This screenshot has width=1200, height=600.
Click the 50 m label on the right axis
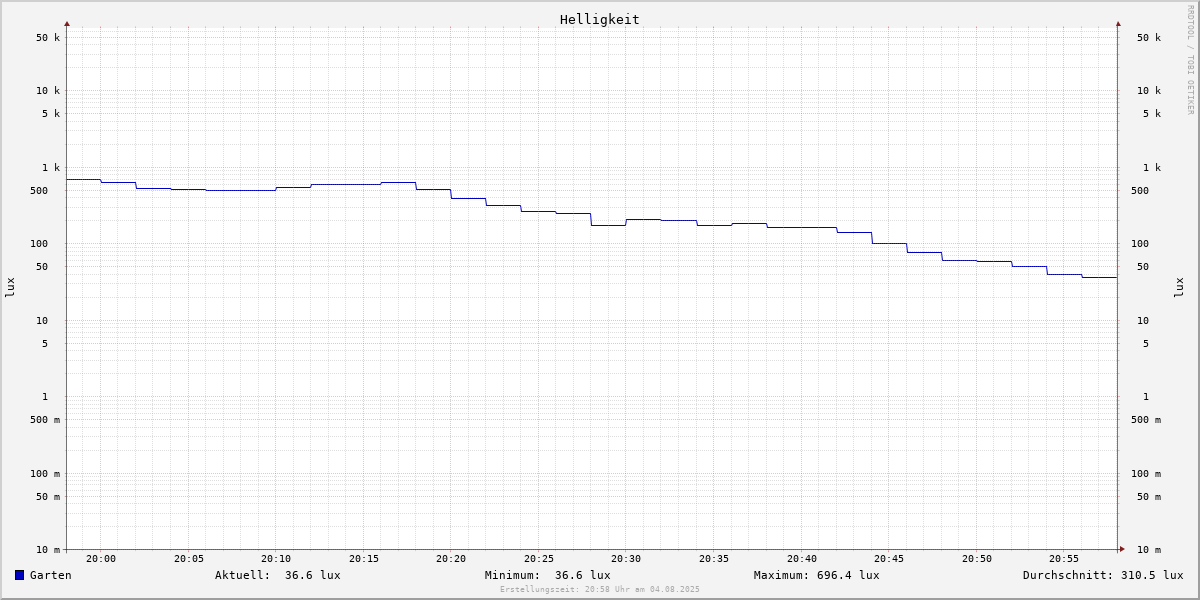click(1149, 497)
